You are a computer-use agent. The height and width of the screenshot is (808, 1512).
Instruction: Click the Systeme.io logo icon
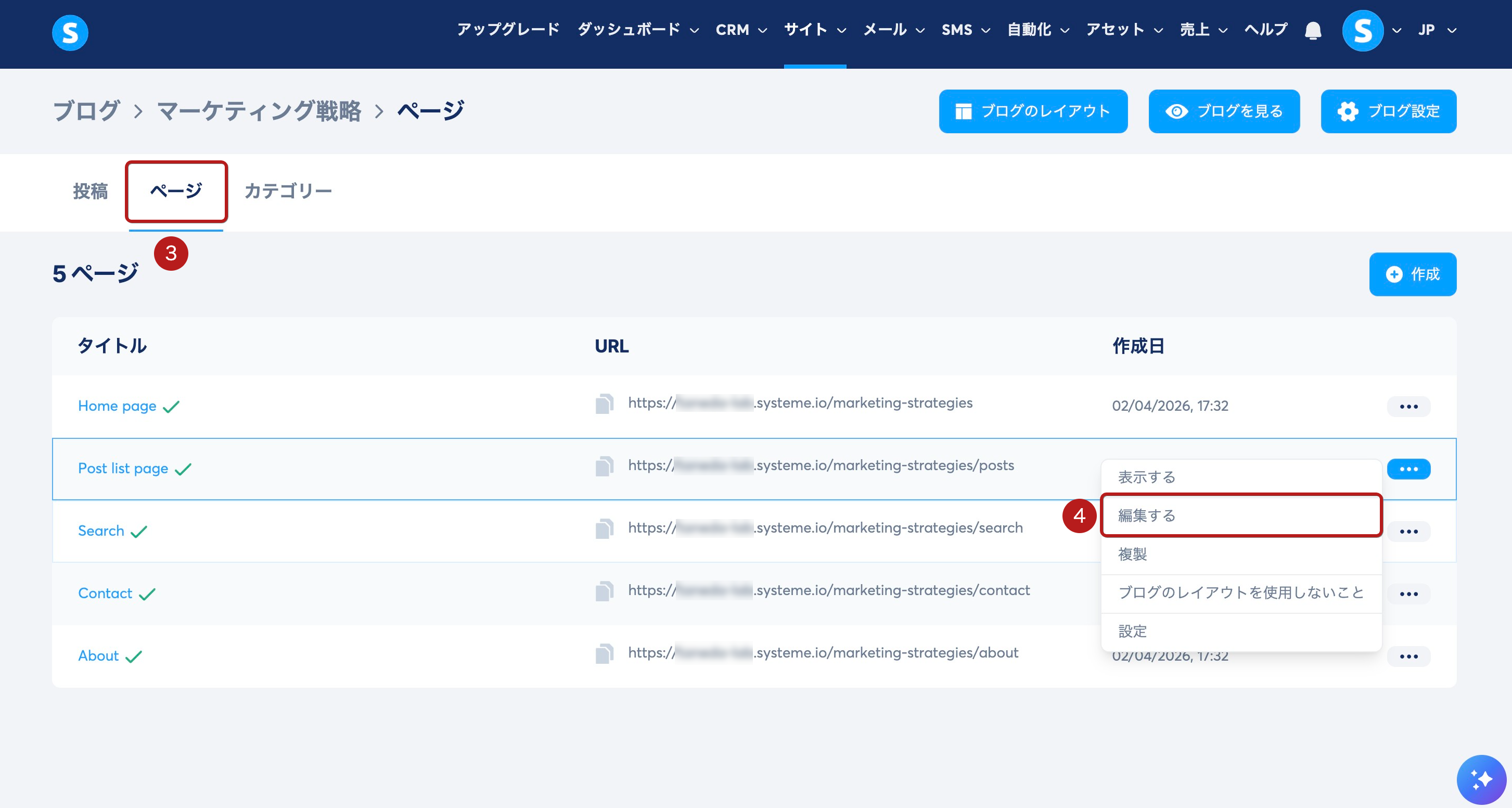[x=70, y=33]
